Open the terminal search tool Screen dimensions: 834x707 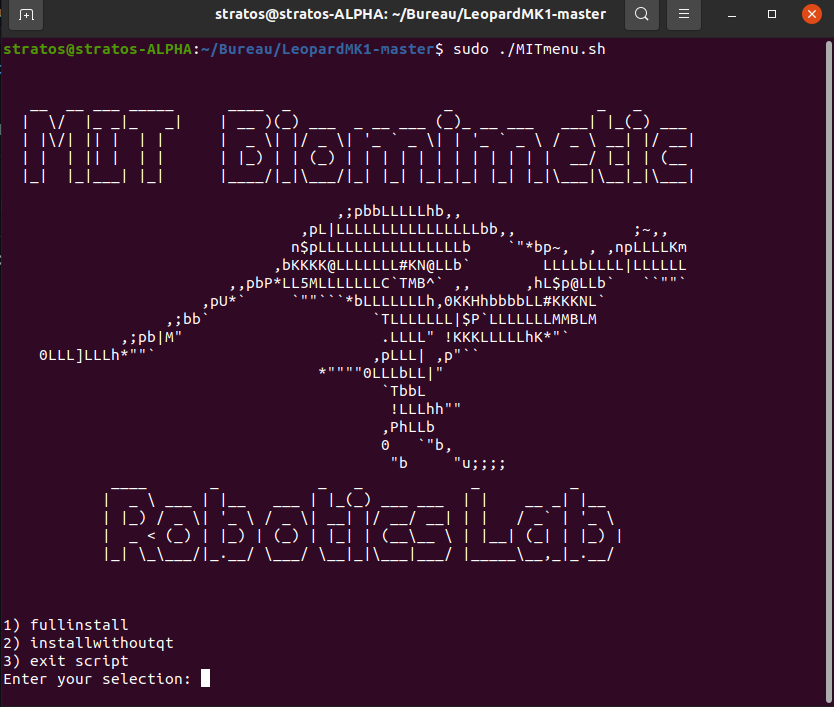tap(642, 14)
